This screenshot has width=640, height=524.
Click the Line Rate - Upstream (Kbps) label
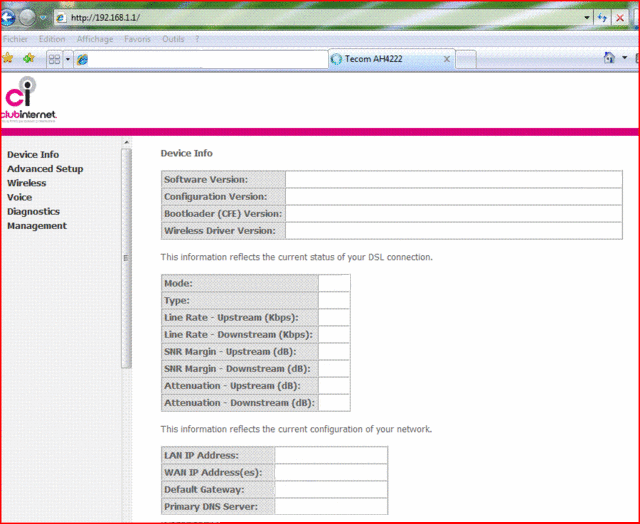231,318
